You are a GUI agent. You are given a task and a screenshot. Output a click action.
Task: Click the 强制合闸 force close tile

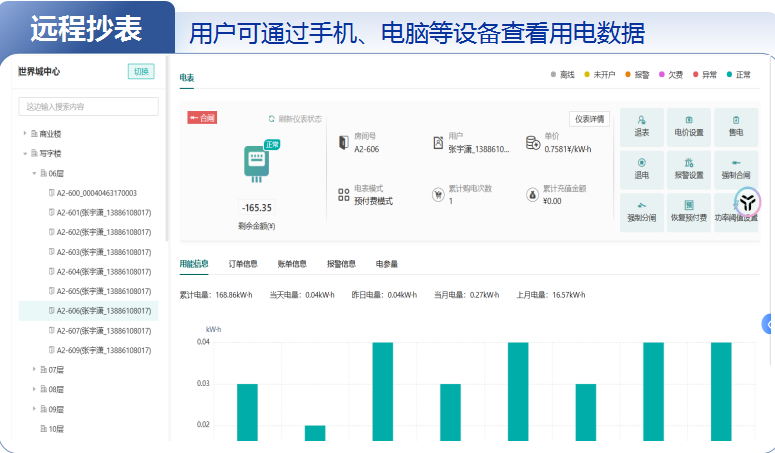point(735,169)
